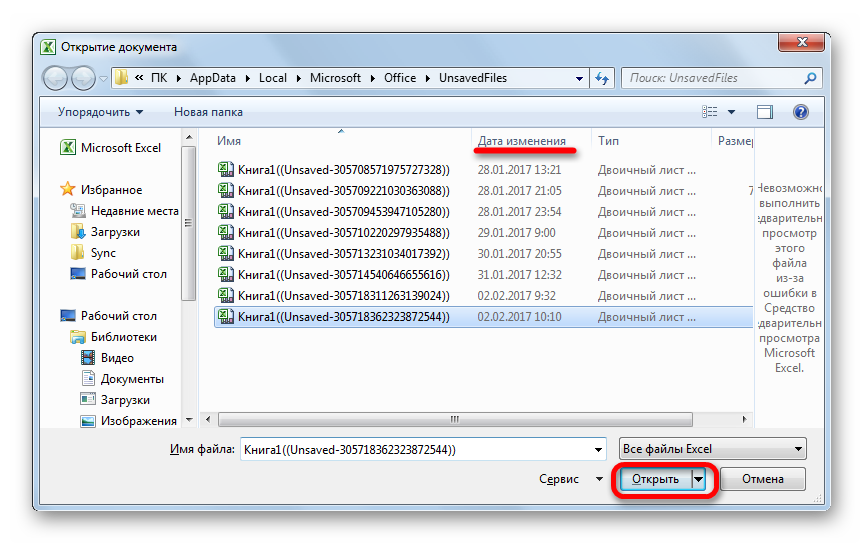This screenshot has width=864, height=544.
Task: Click Microsoft in the address breadcrumb
Action: 335,78
